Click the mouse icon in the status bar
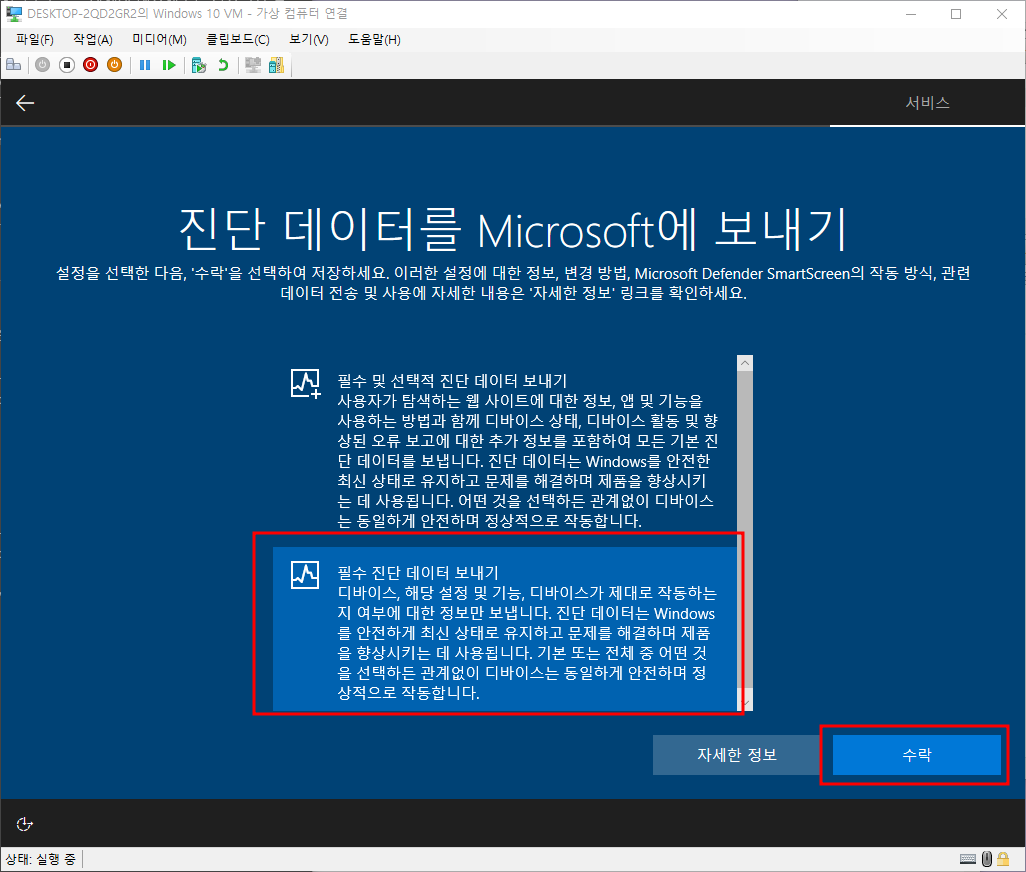Image resolution: width=1026 pixels, height=872 pixels. pyautogui.click(x=987, y=858)
